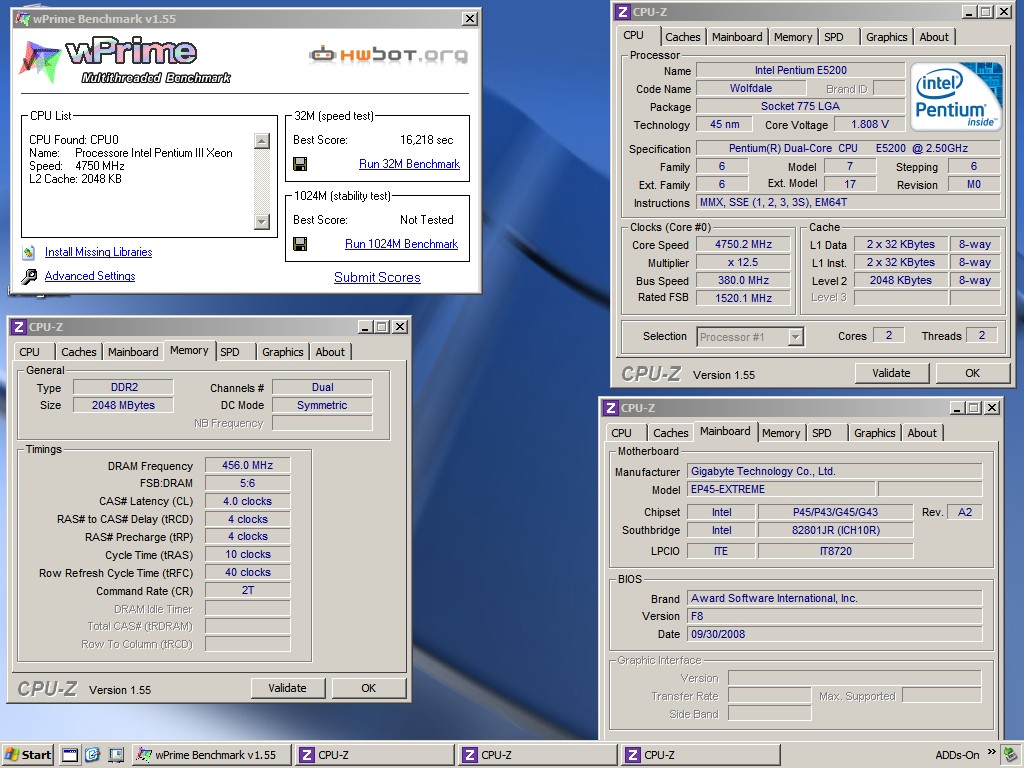Click Validate in the Memory CPU-Z window

[287, 688]
